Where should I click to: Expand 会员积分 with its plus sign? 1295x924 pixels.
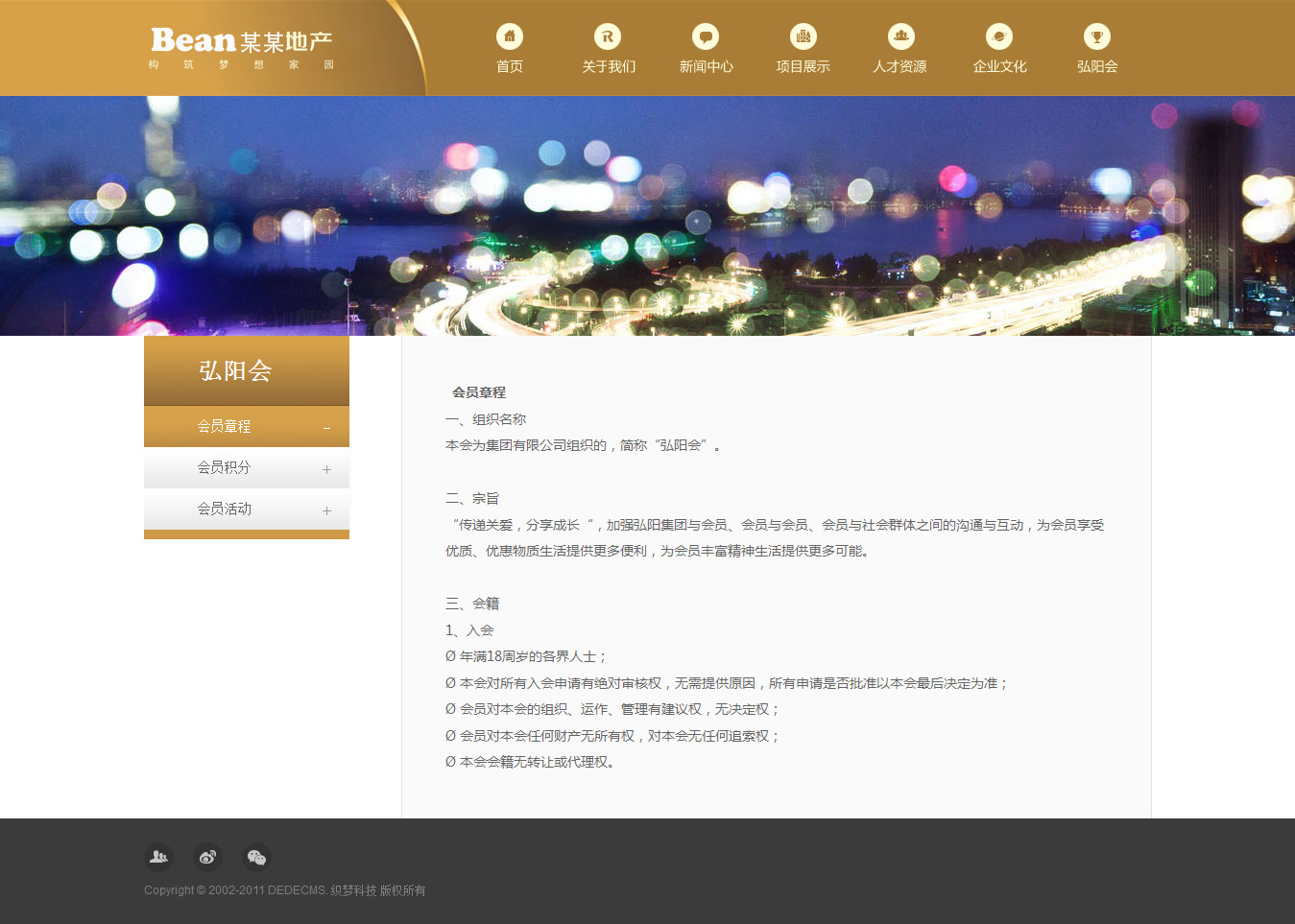326,469
